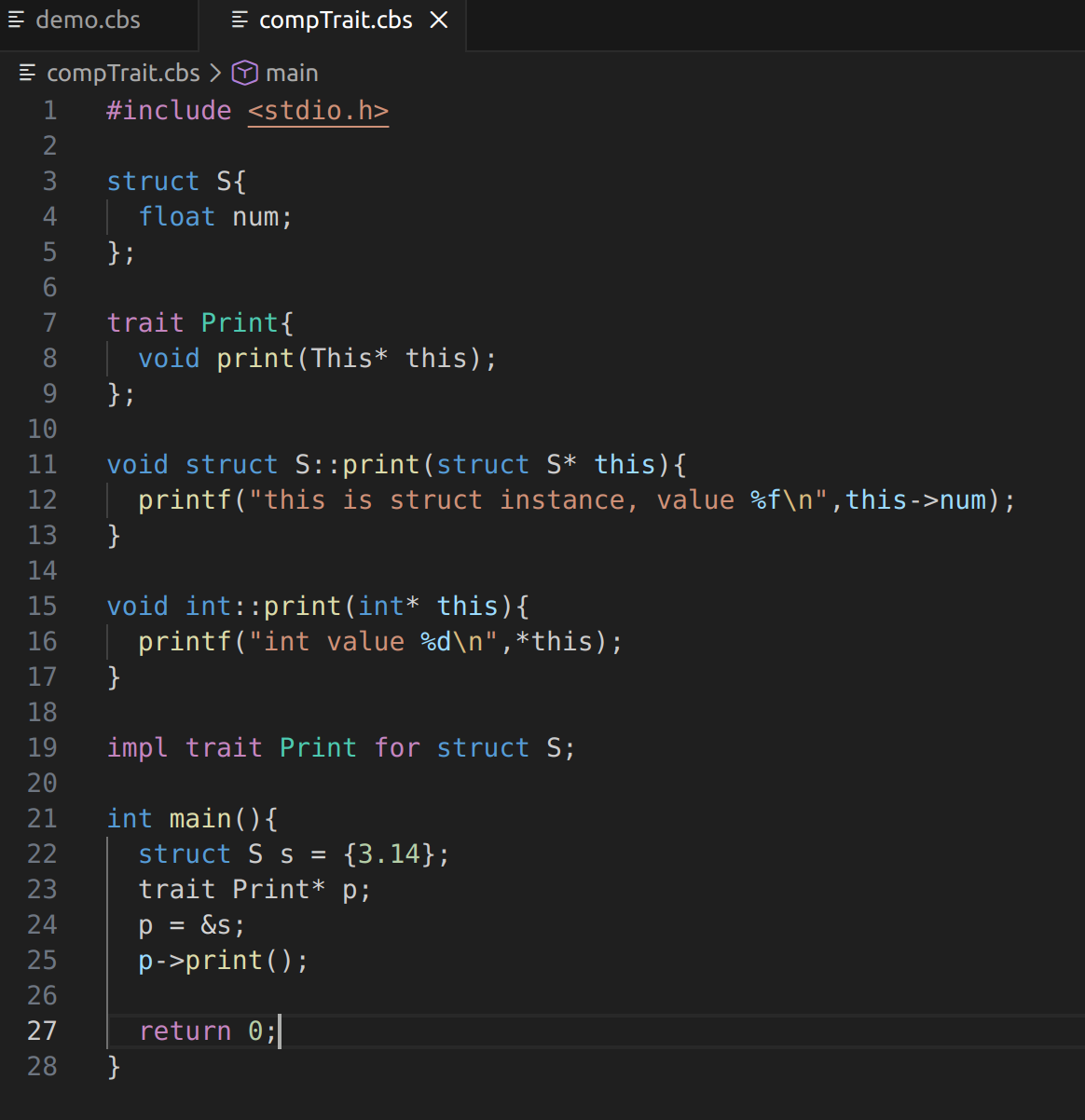Click the 3.14 literal on line 22
The image size is (1085, 1120).
pyautogui.click(x=389, y=854)
